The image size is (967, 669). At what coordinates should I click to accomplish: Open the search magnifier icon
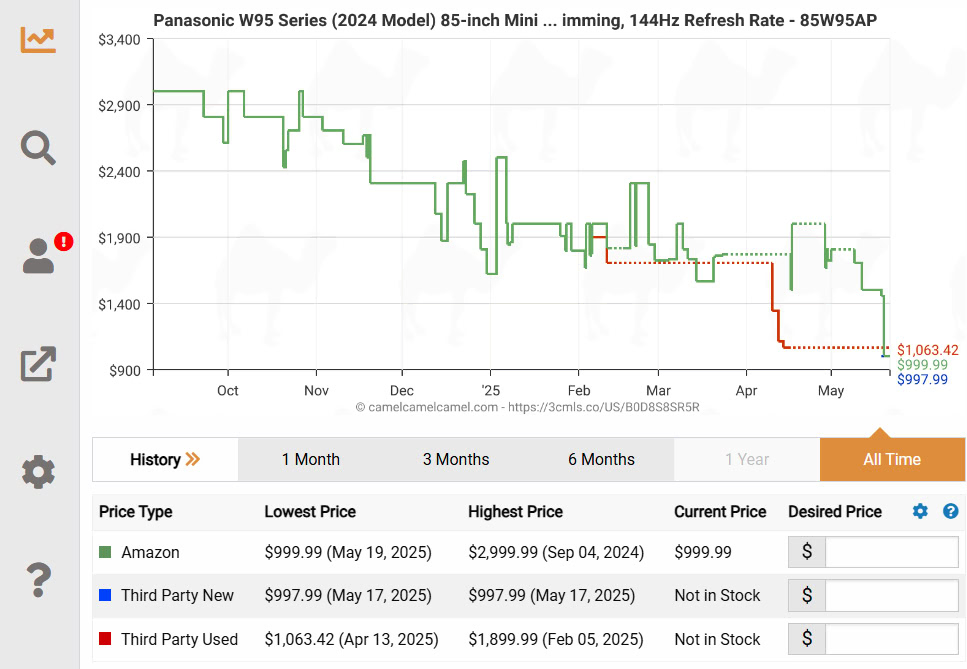coord(39,148)
